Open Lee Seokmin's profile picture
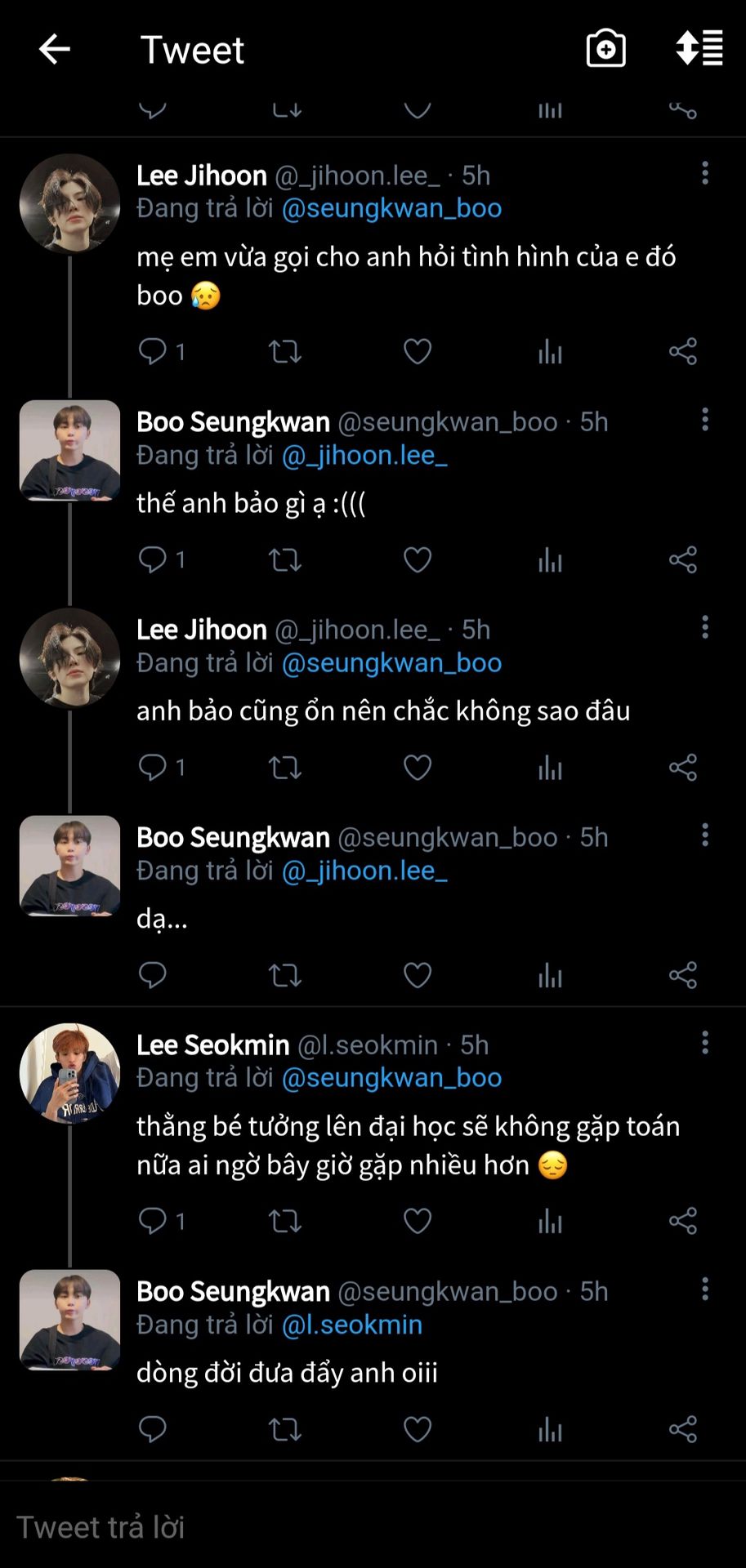Viewport: 746px width, 1568px height. coord(69,1073)
